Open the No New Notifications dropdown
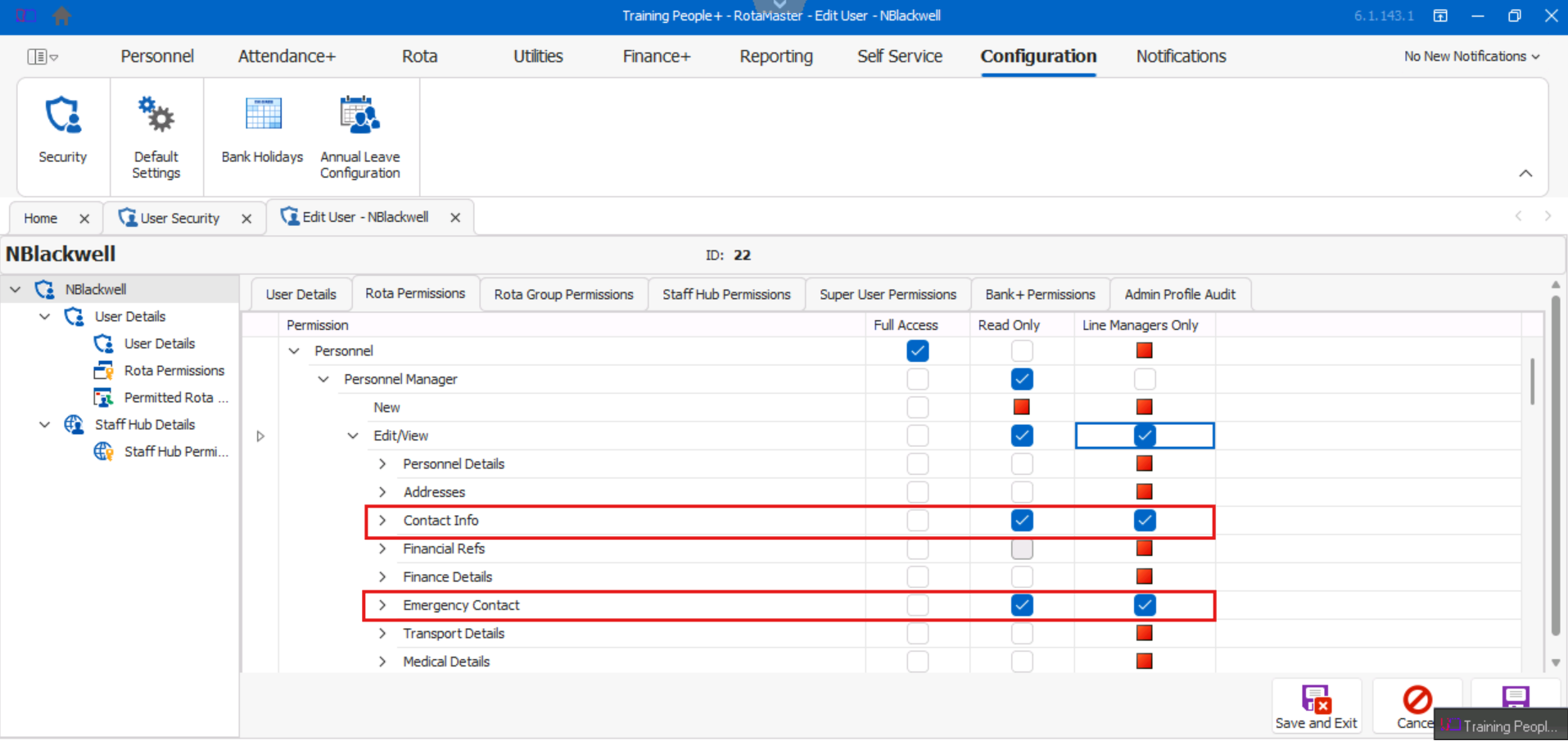Image resolution: width=1568 pixels, height=741 pixels. 1472,56
